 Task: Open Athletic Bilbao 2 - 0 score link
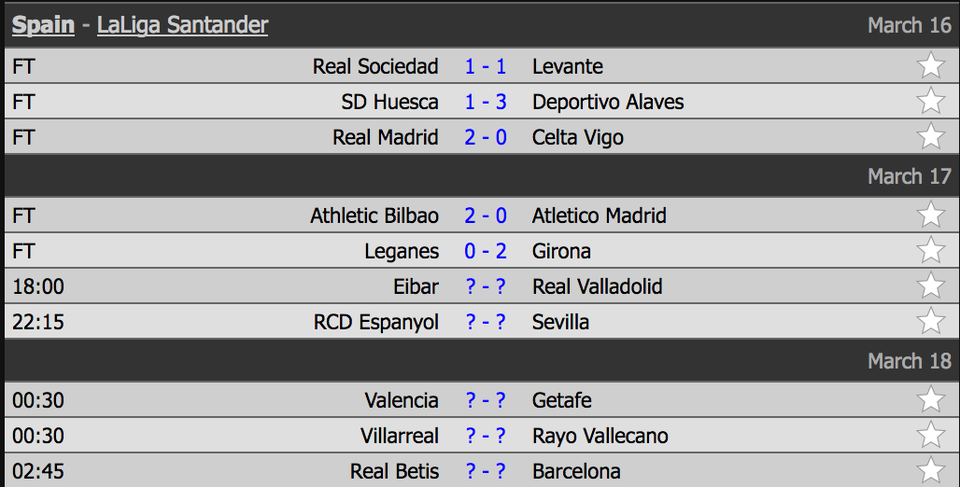tap(485, 216)
